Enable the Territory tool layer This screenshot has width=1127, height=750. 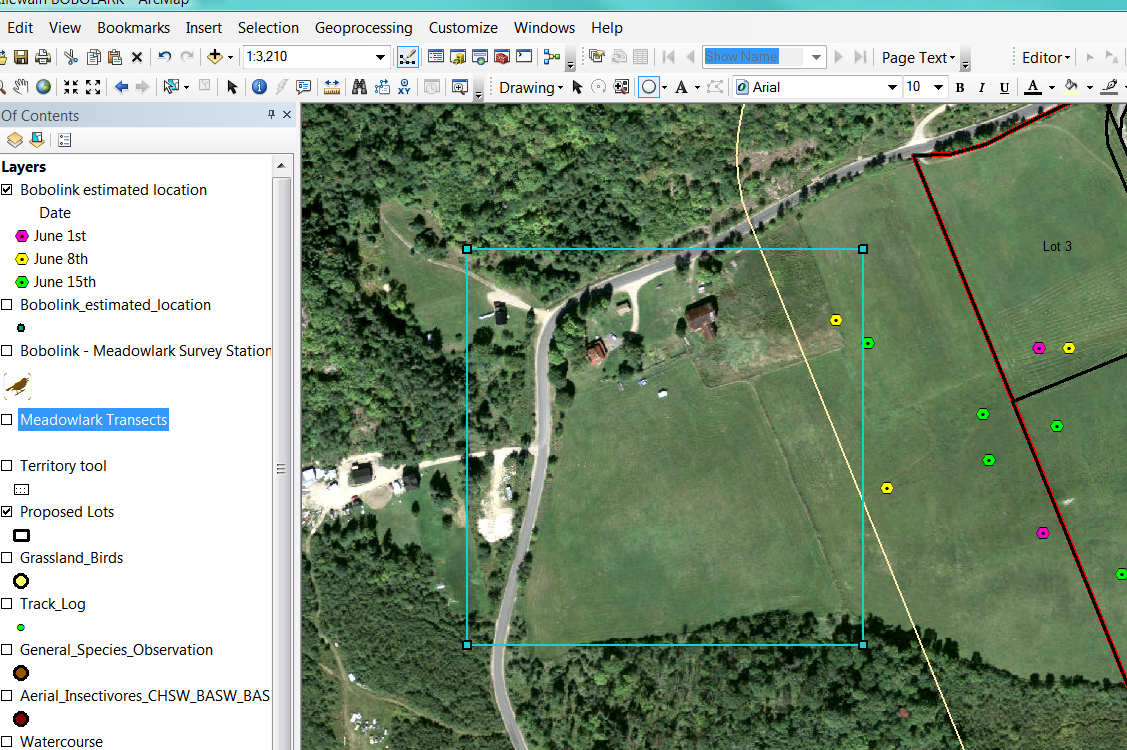[x=6, y=466]
